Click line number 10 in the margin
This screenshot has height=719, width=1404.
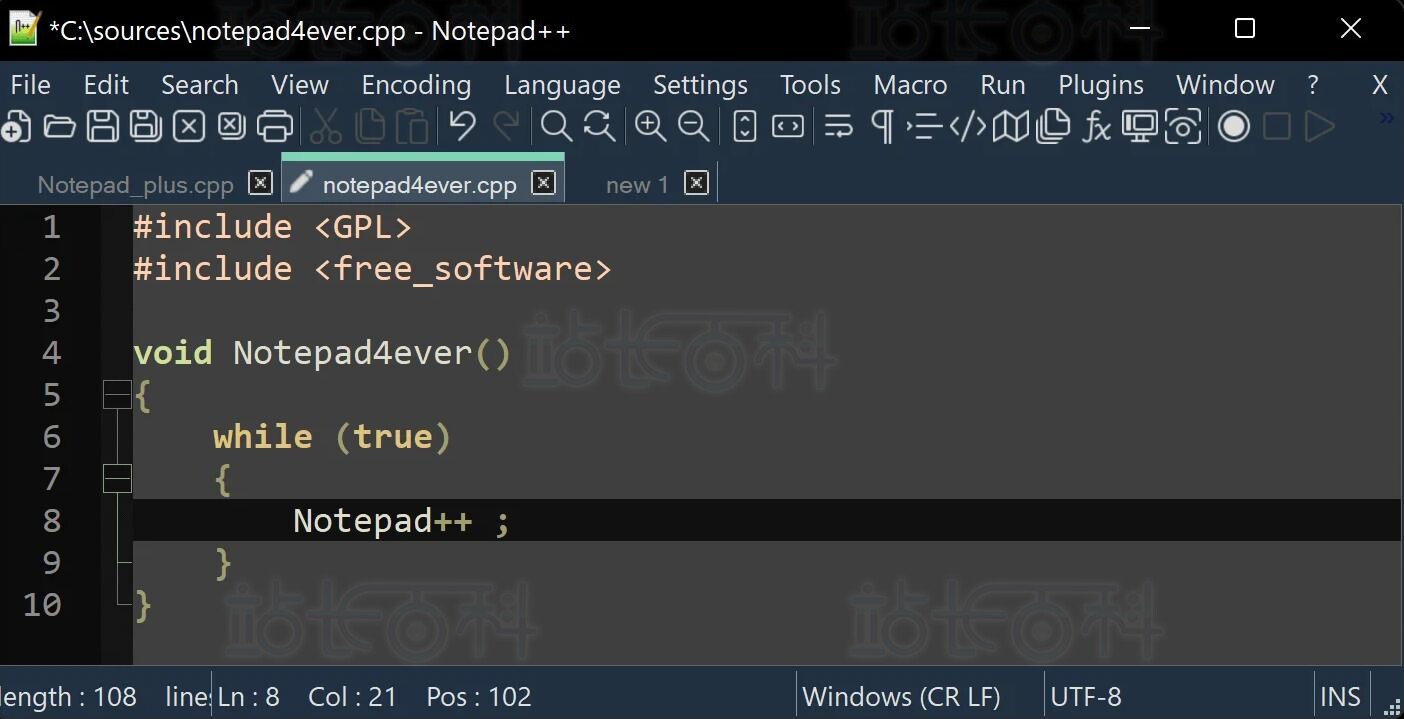tap(42, 605)
